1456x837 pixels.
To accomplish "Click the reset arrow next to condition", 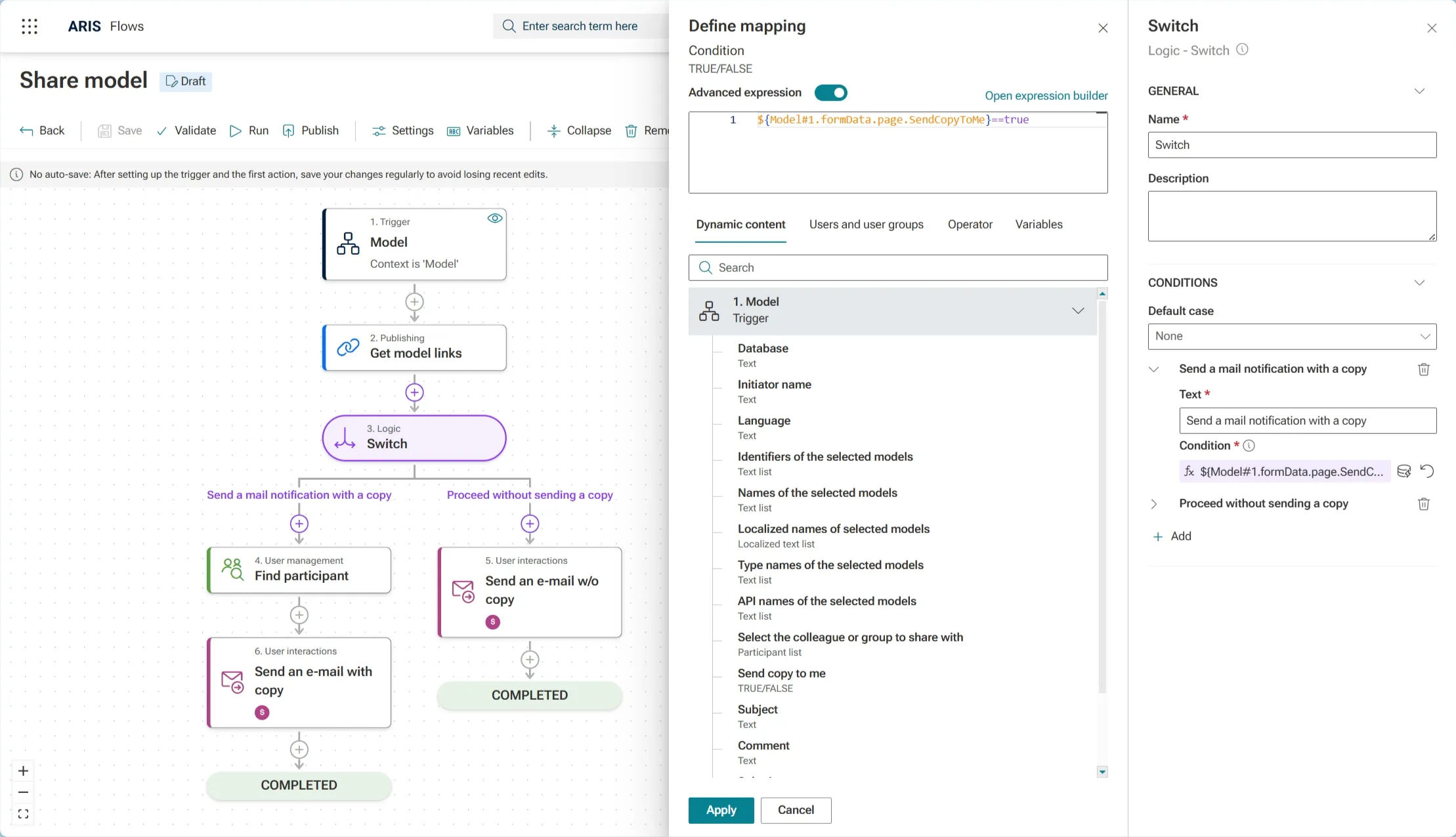I will pyautogui.click(x=1427, y=471).
